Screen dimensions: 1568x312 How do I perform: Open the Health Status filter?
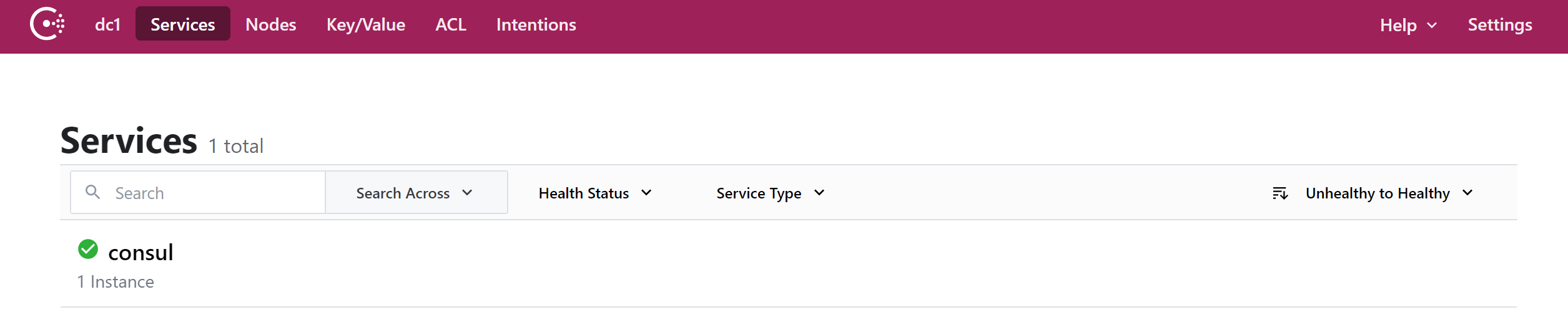pyautogui.click(x=594, y=193)
